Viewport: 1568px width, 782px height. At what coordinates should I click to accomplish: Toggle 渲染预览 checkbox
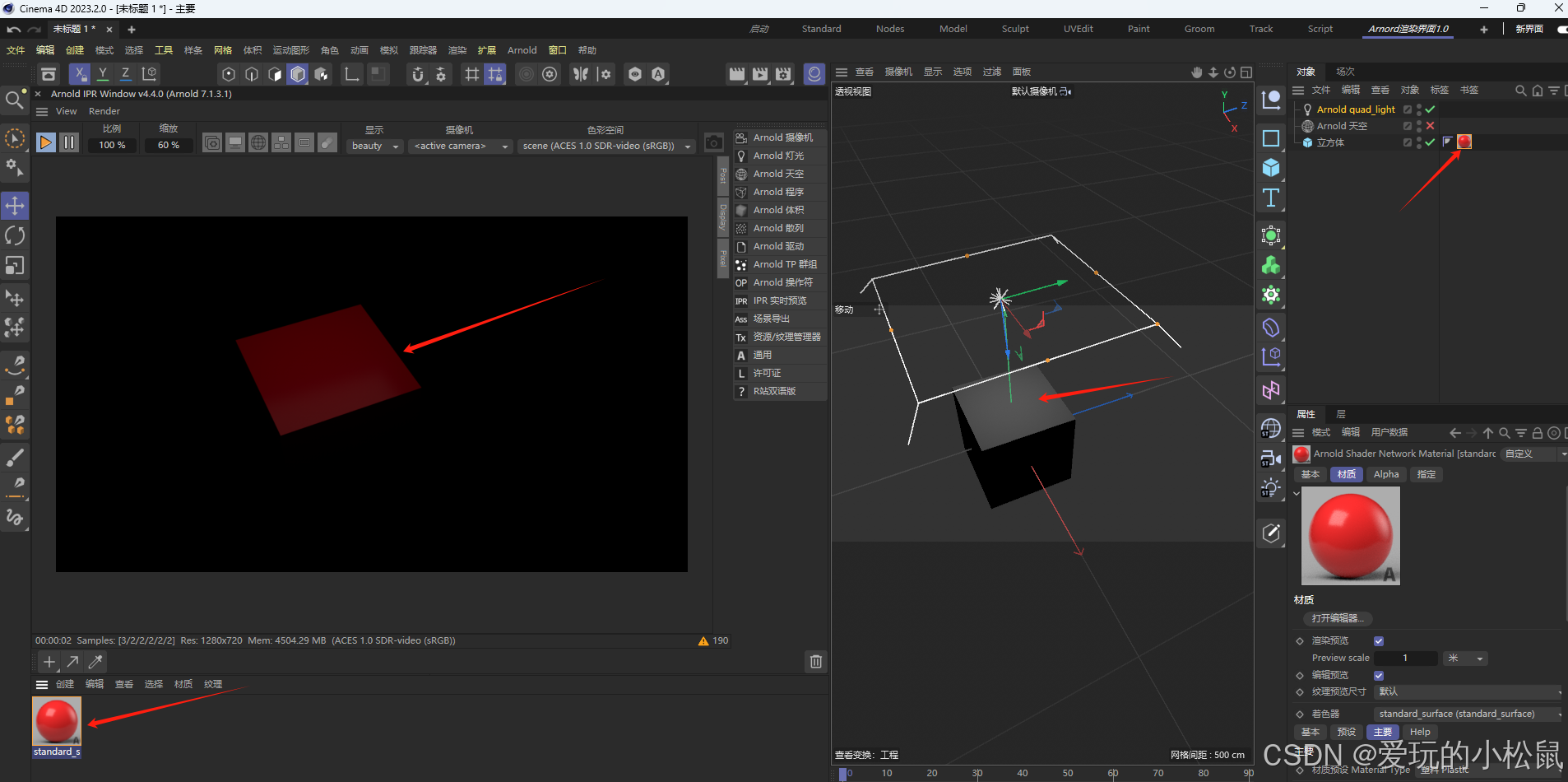[x=1379, y=641]
